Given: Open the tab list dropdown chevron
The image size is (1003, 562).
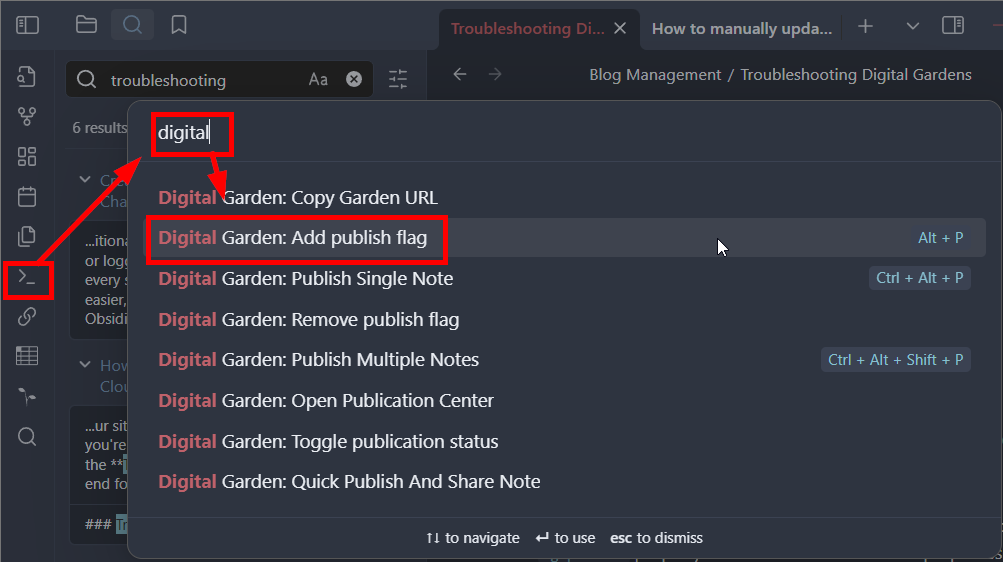Looking at the screenshot, I should pyautogui.click(x=912, y=26).
